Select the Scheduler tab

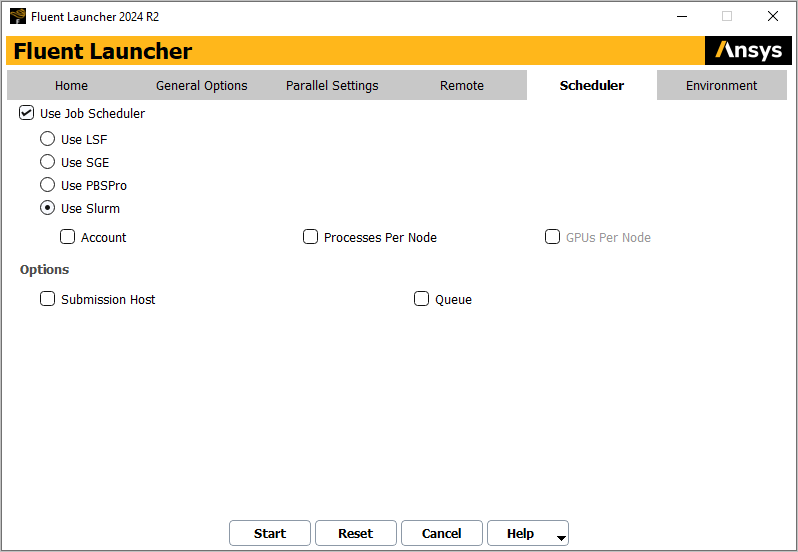(592, 85)
